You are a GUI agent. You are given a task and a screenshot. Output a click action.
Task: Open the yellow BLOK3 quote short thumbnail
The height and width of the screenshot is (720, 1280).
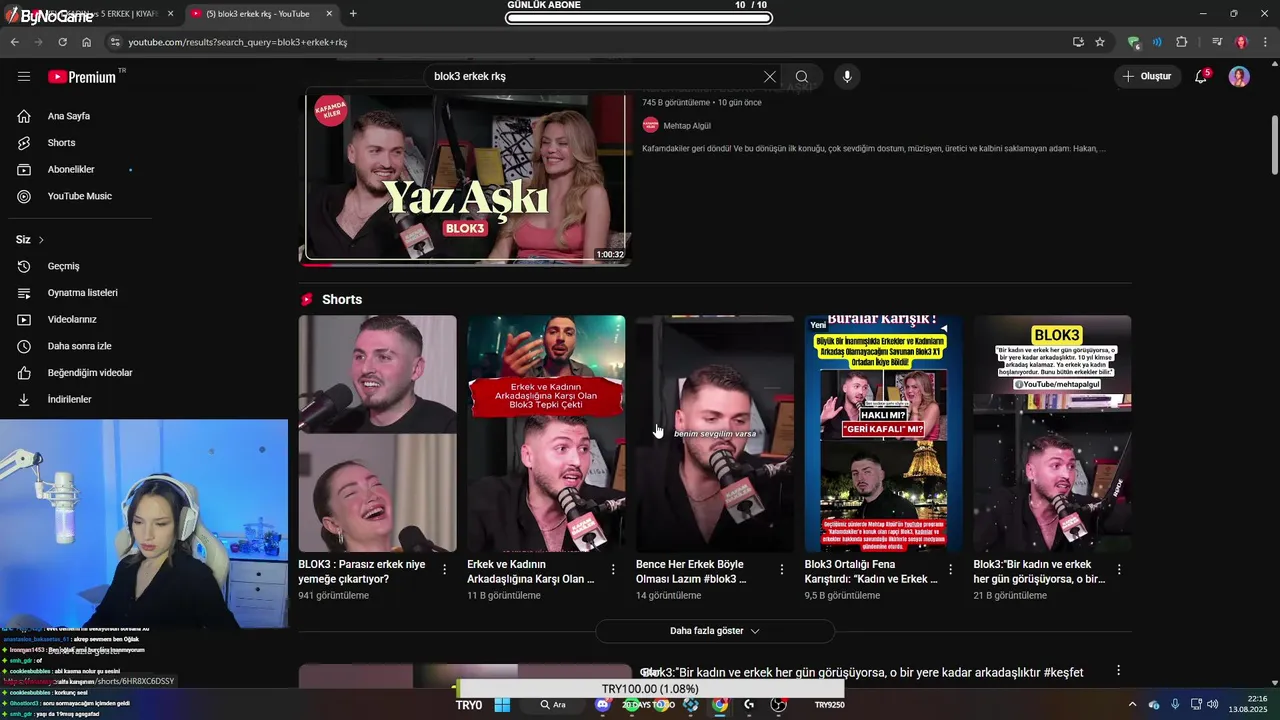[1052, 434]
